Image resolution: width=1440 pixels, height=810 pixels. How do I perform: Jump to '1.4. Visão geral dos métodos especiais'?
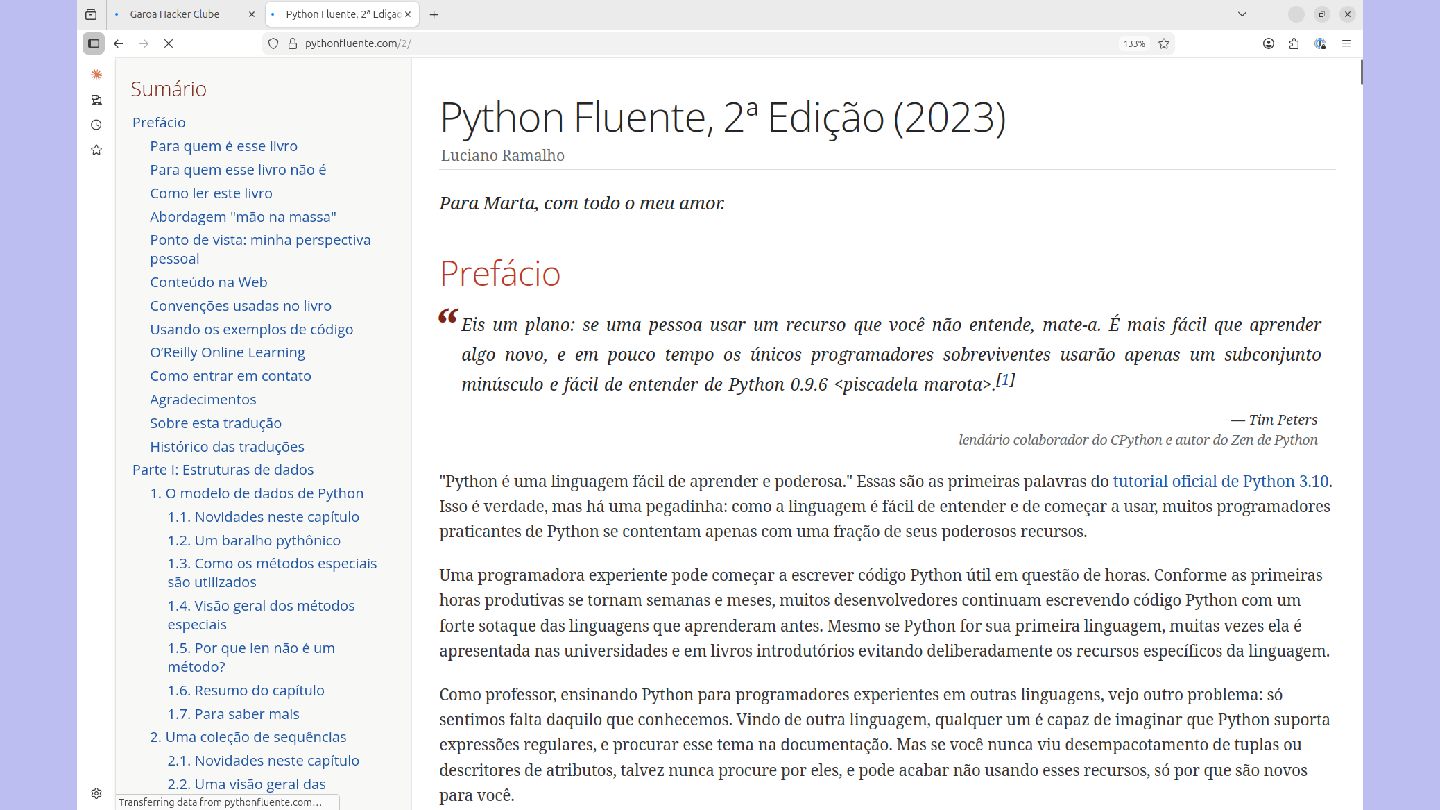(261, 615)
